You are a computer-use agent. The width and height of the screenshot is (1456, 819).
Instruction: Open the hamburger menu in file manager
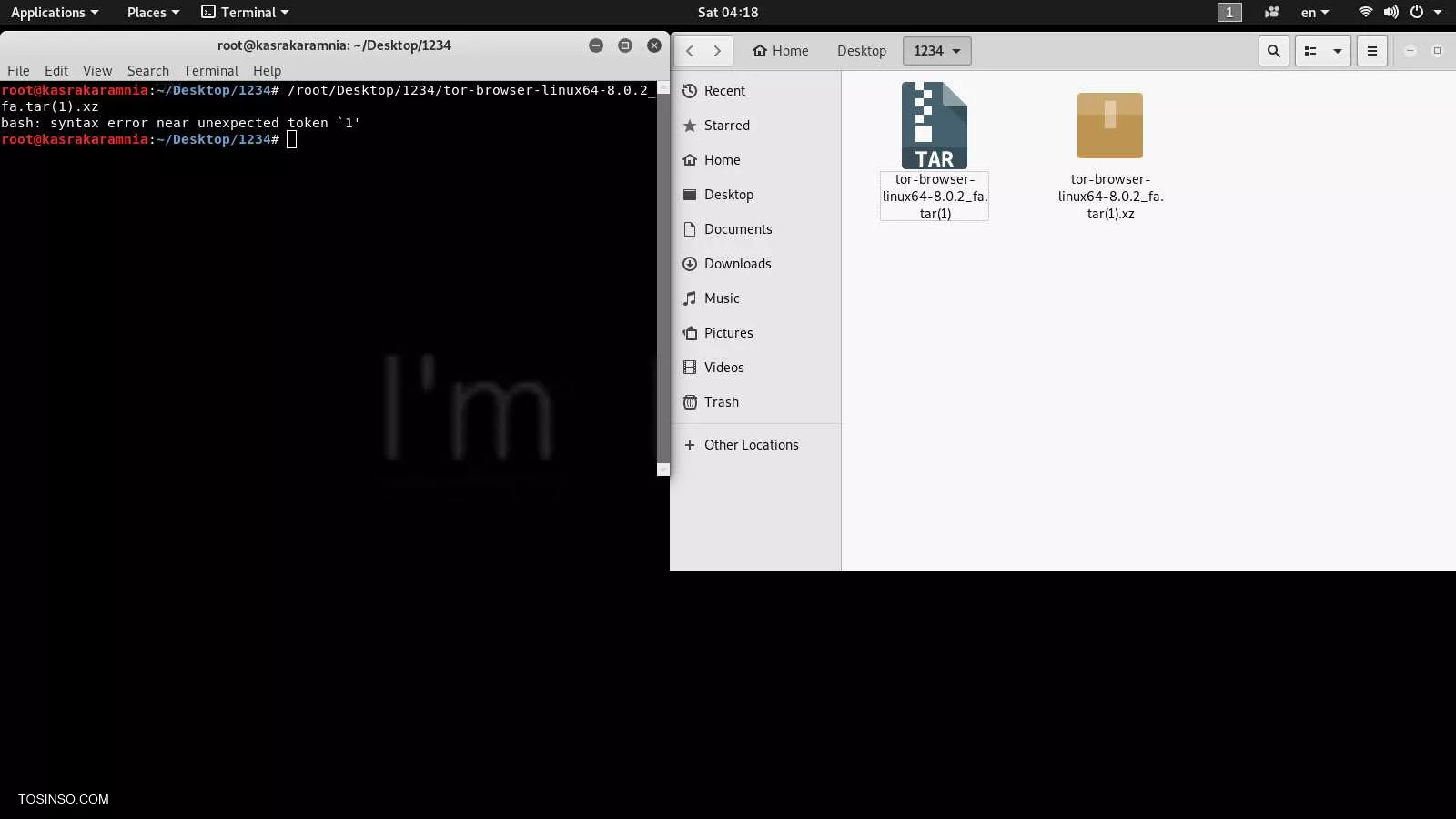point(1371,51)
